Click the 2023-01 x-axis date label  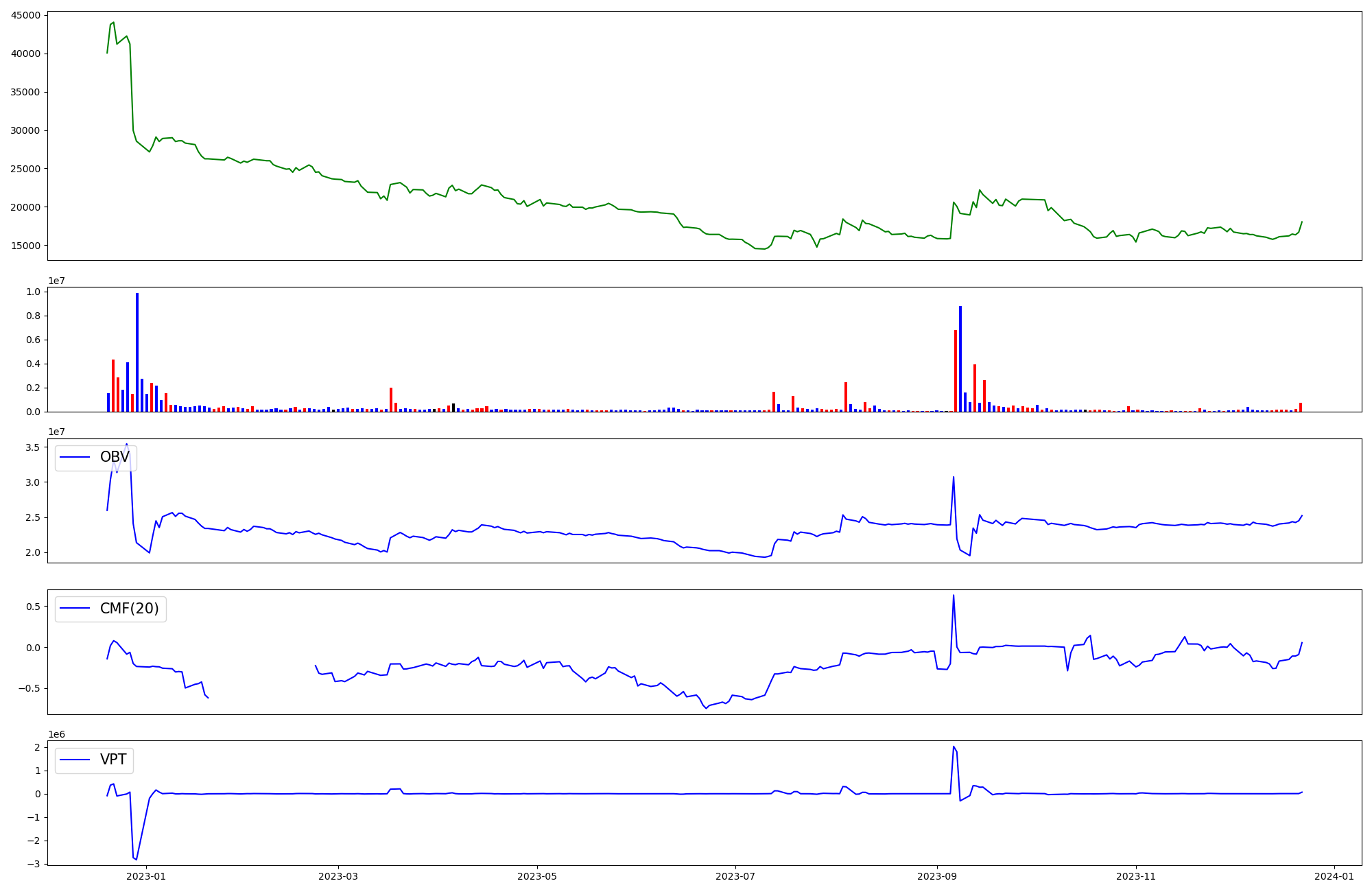[146, 876]
